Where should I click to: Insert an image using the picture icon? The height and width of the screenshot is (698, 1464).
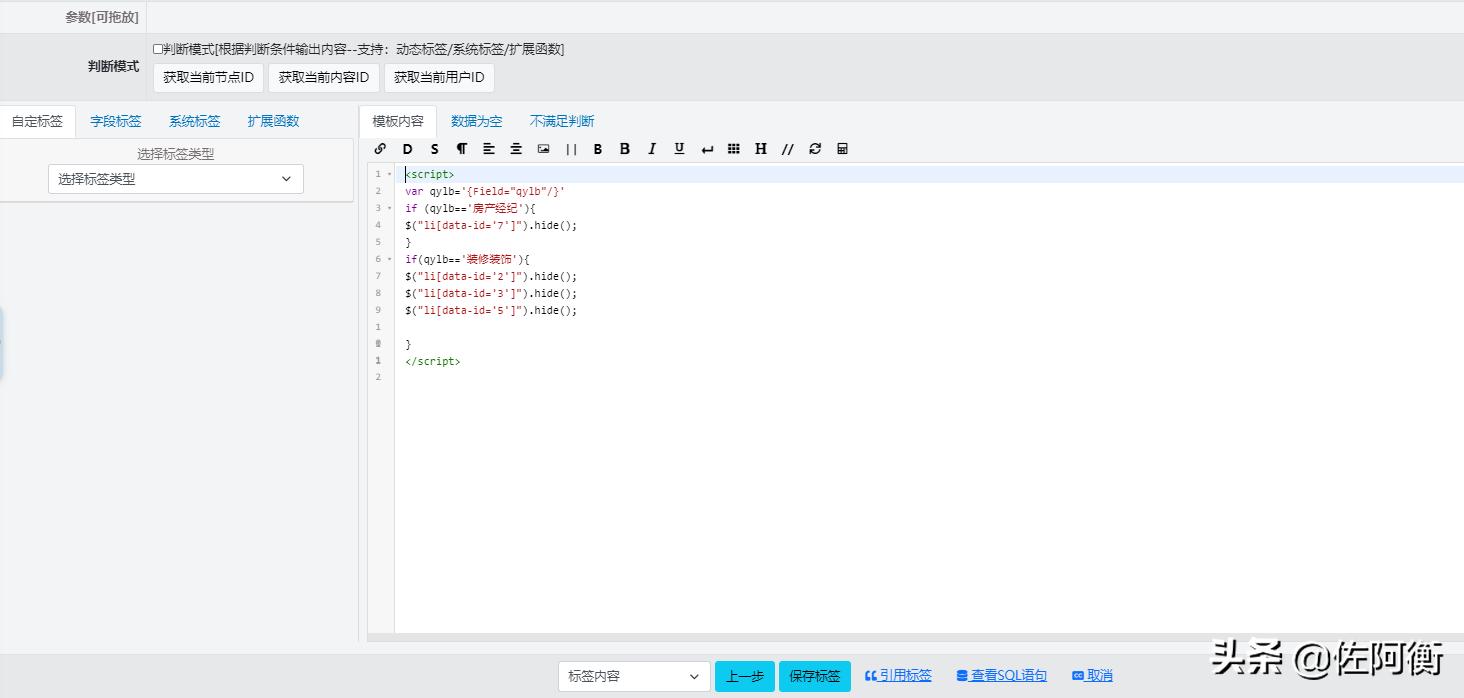542,148
